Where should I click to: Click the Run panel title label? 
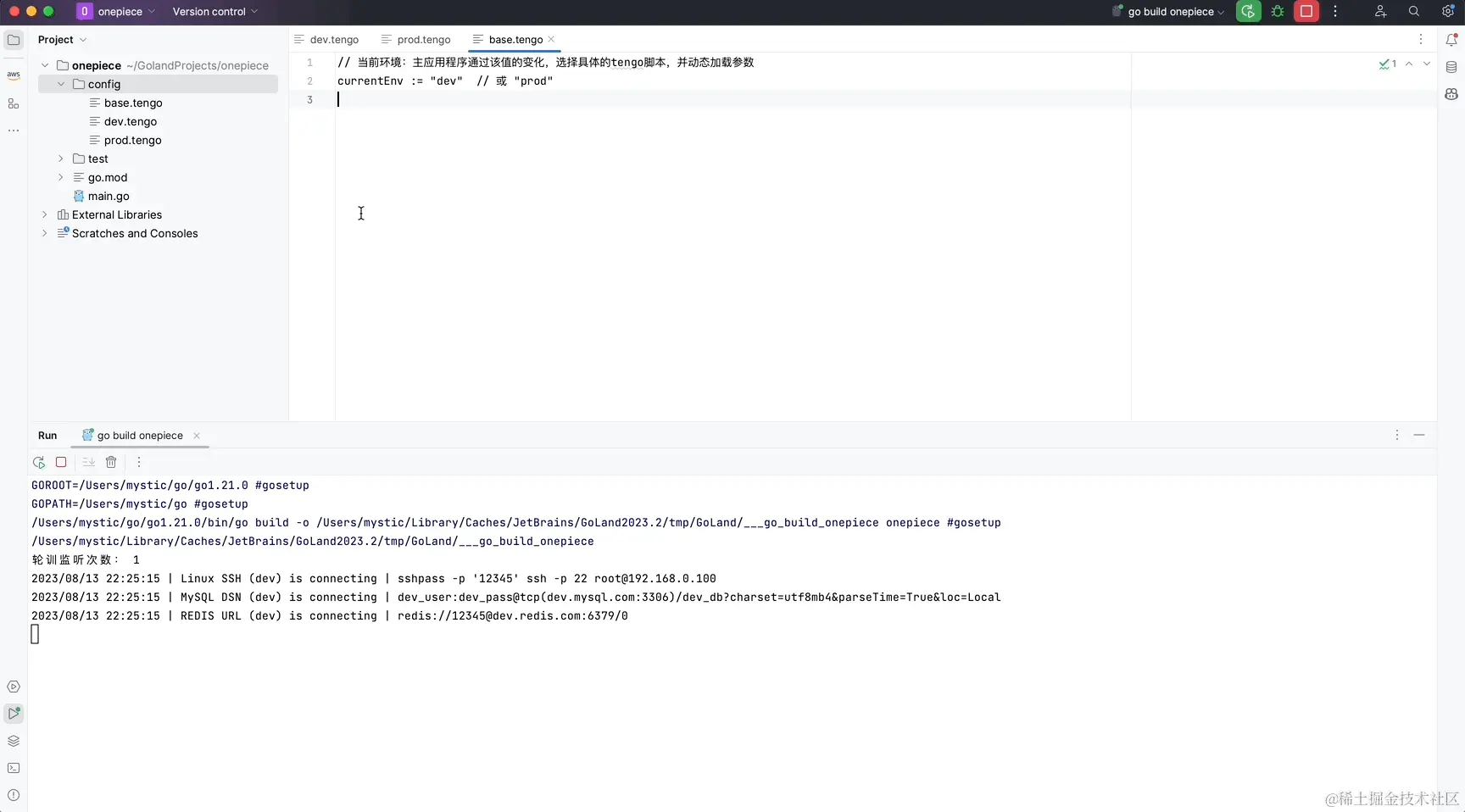coord(47,436)
